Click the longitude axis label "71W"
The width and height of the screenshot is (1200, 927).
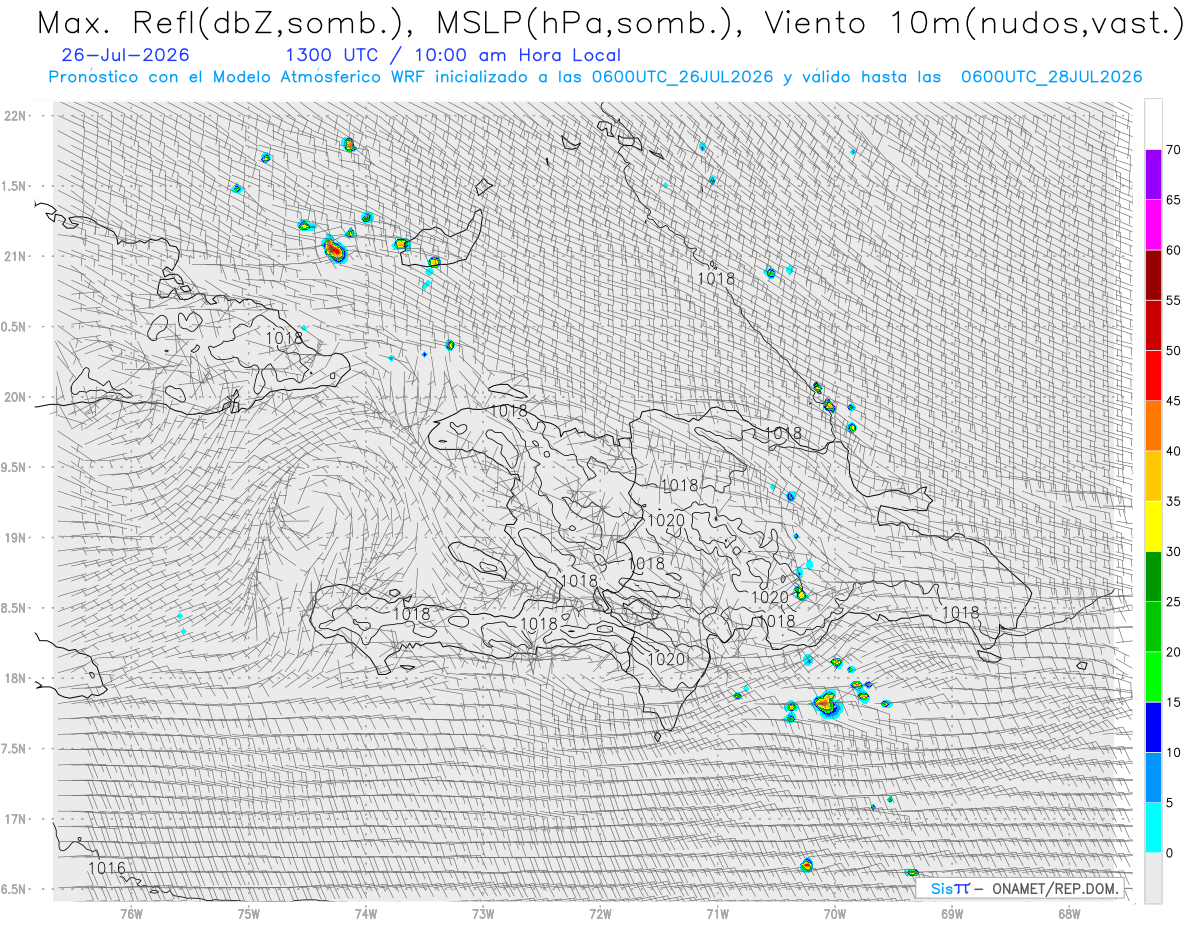[x=718, y=912]
